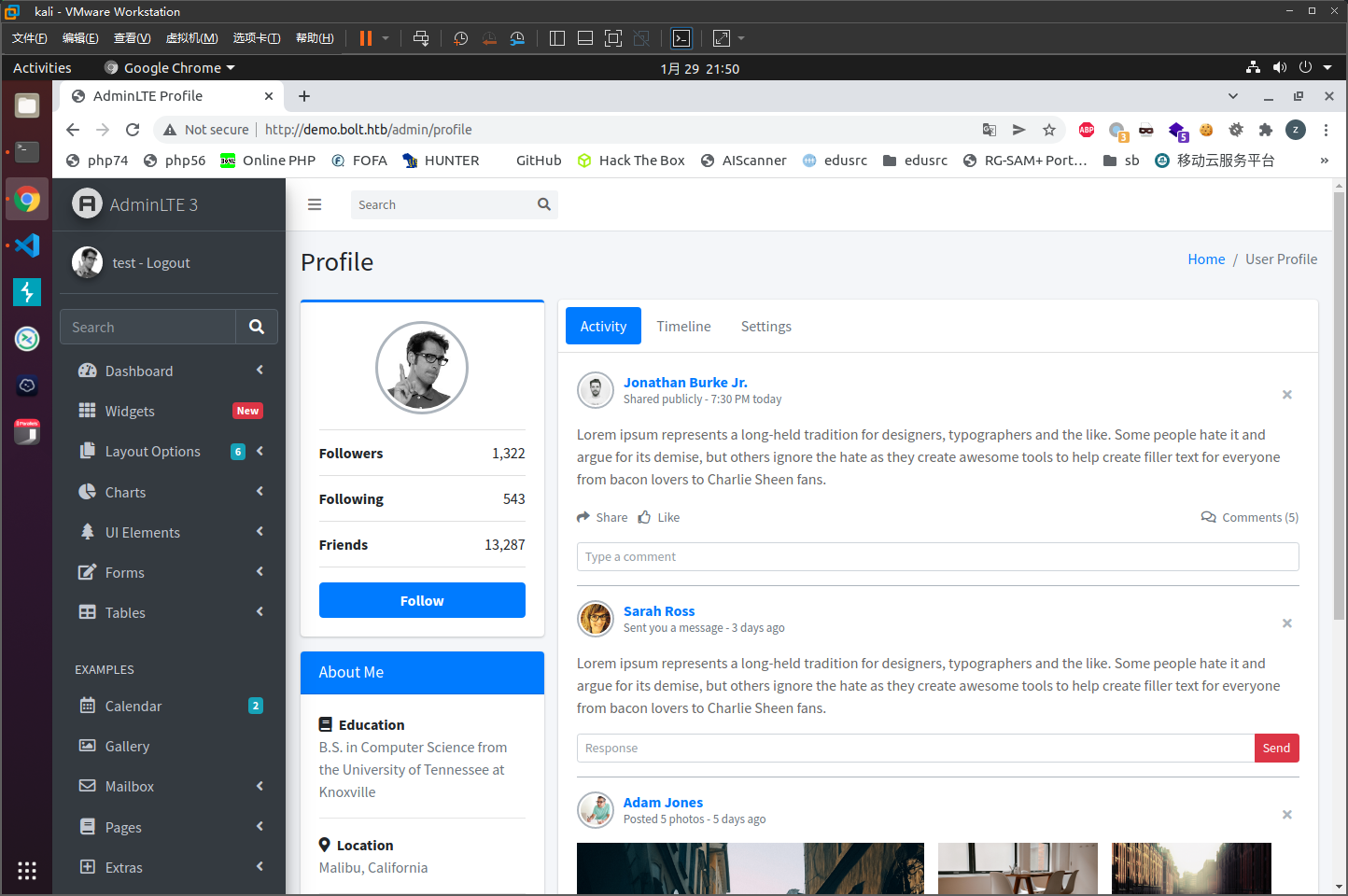Click the Layout Options copy icon
The height and width of the screenshot is (896, 1348).
[x=88, y=451]
